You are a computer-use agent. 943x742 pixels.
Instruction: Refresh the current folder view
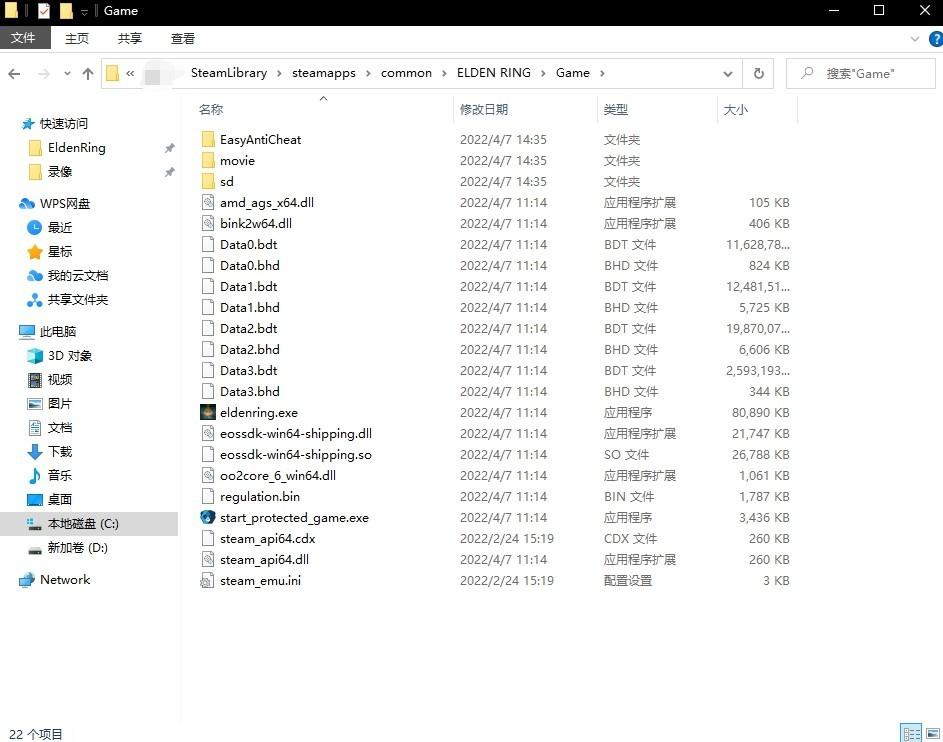(x=759, y=73)
